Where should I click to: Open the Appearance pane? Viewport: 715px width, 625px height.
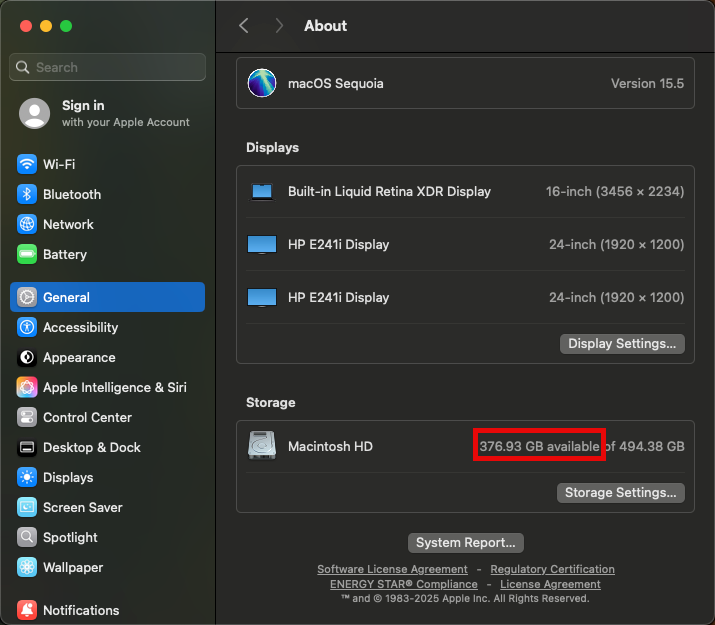click(107, 357)
